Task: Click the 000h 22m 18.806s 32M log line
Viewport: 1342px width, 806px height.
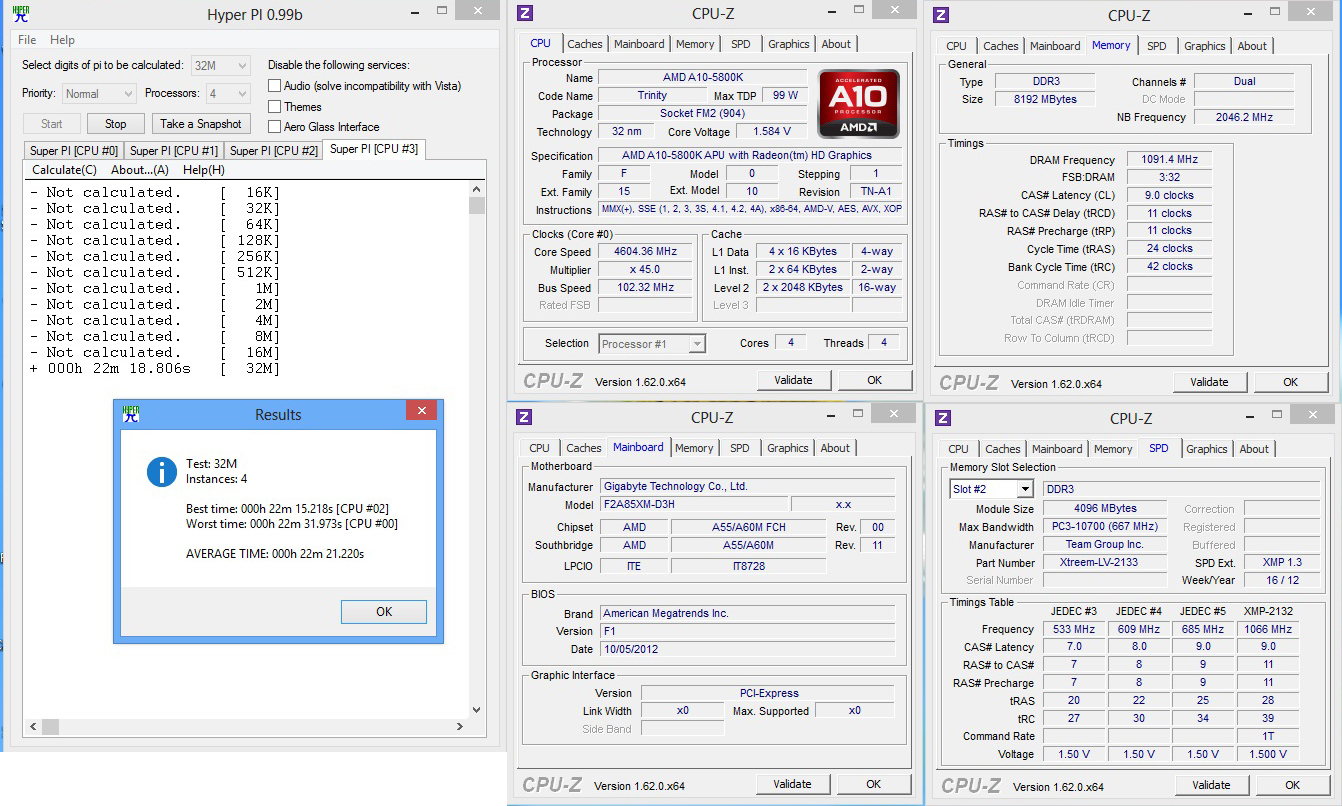Action: [x=155, y=368]
